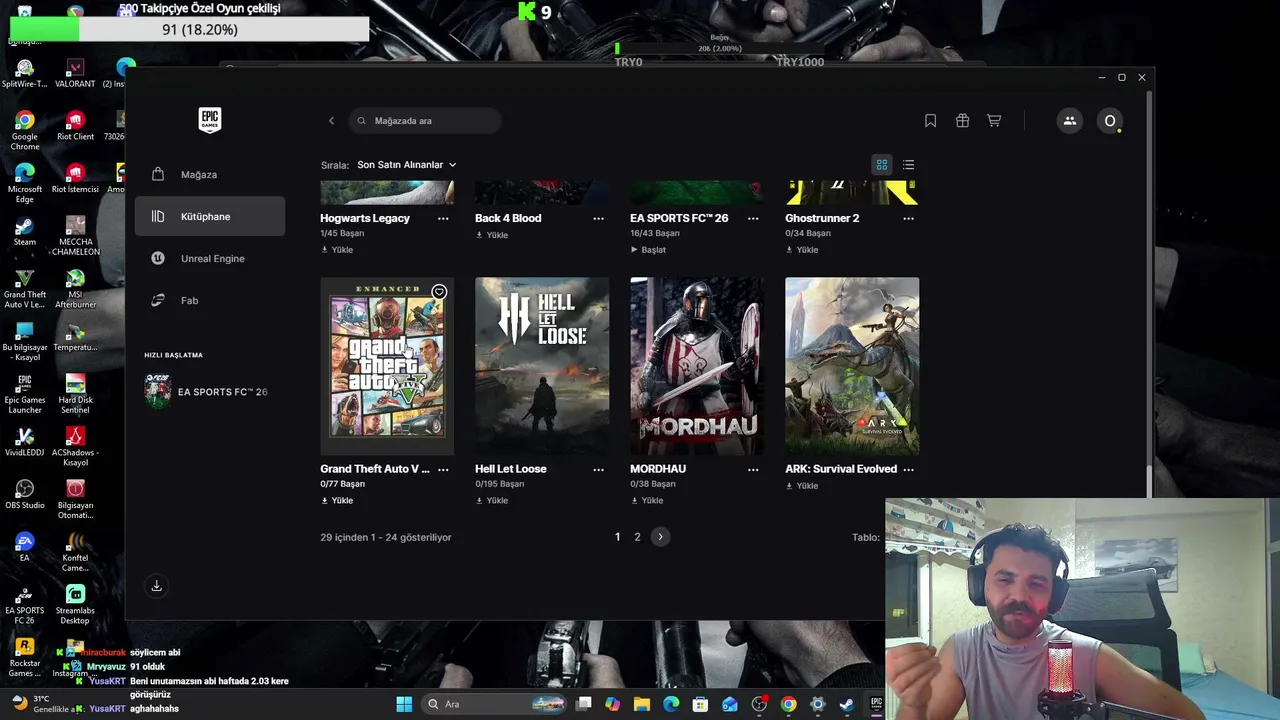The width and height of the screenshot is (1280, 720).
Task: Install Hogwarts Legacy via Yükle
Action: [337, 250]
